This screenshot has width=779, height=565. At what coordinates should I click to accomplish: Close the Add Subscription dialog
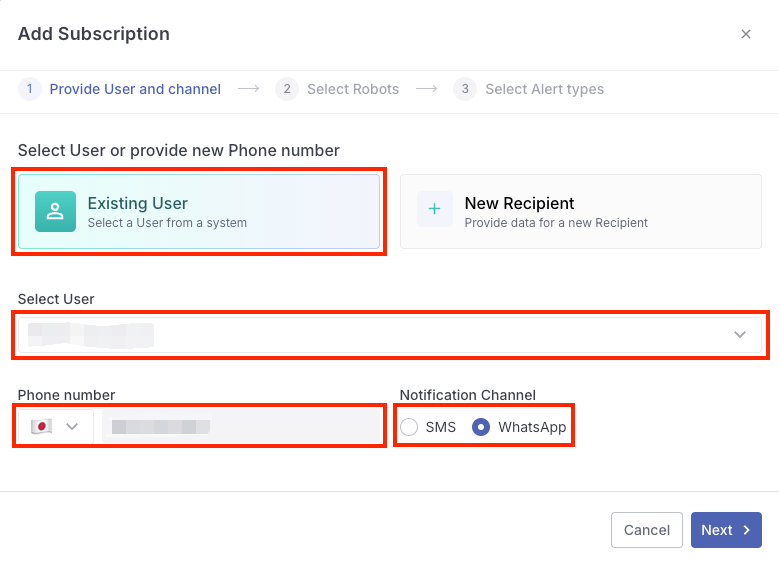pyautogui.click(x=745, y=34)
